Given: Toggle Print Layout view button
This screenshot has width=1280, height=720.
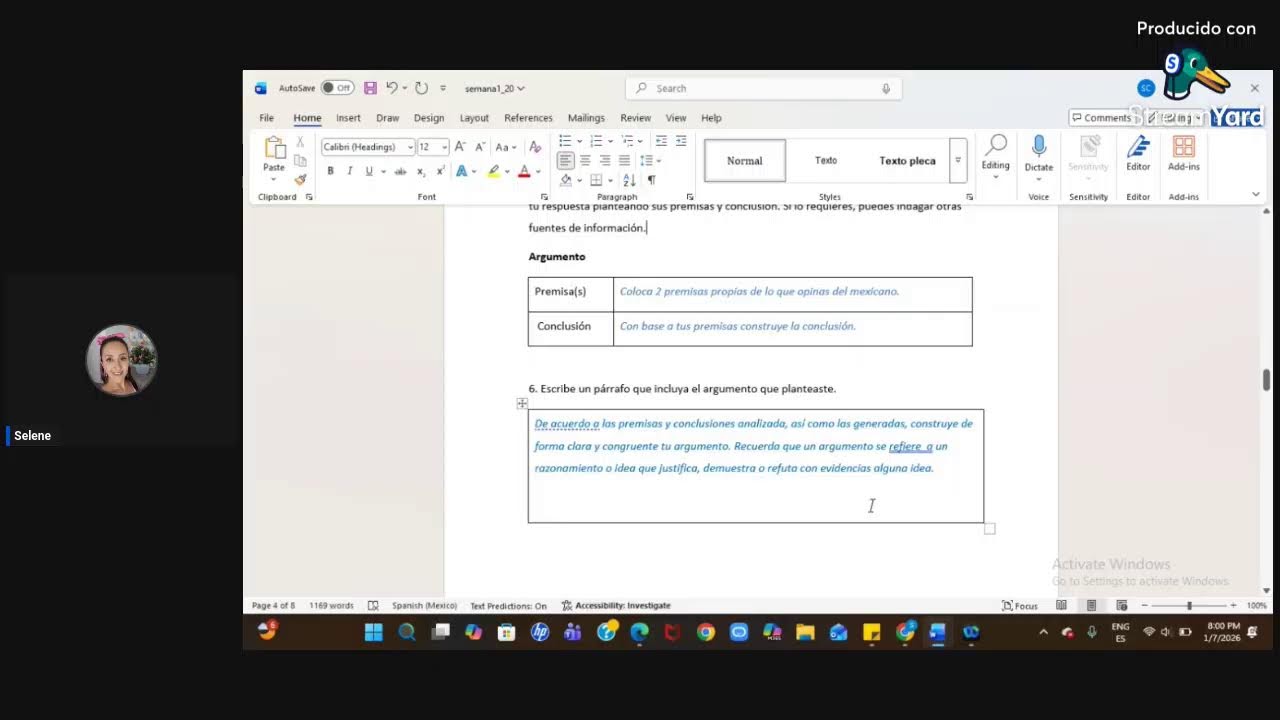Looking at the screenshot, I should (x=1091, y=605).
